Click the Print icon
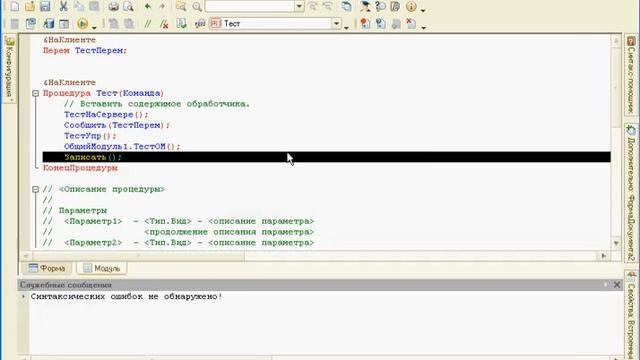Image resolution: width=640 pixels, height=360 pixels. [x=113, y=6]
